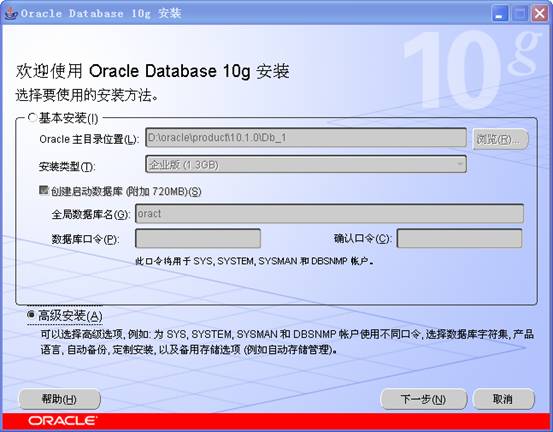Click the ORACLE logo in red footer

62,420
